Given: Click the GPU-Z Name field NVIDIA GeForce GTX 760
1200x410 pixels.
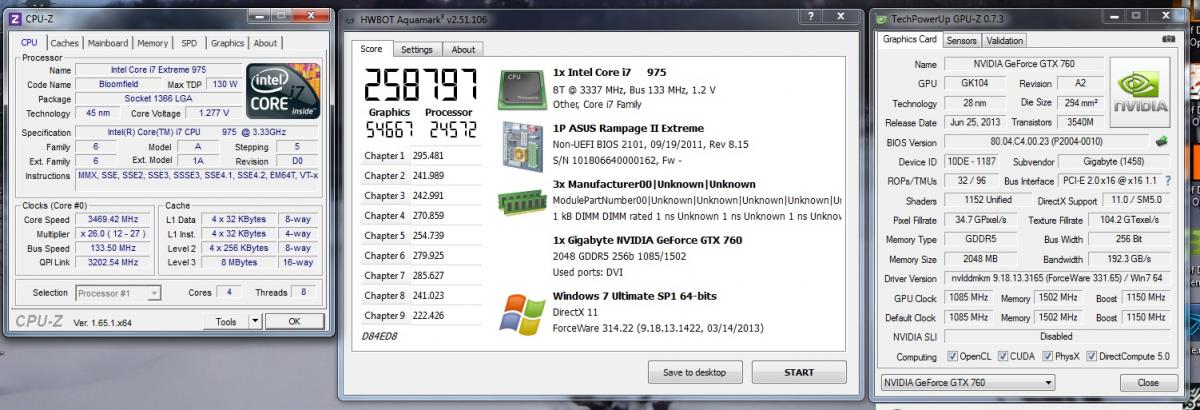Looking at the screenshot, I should (1022, 65).
